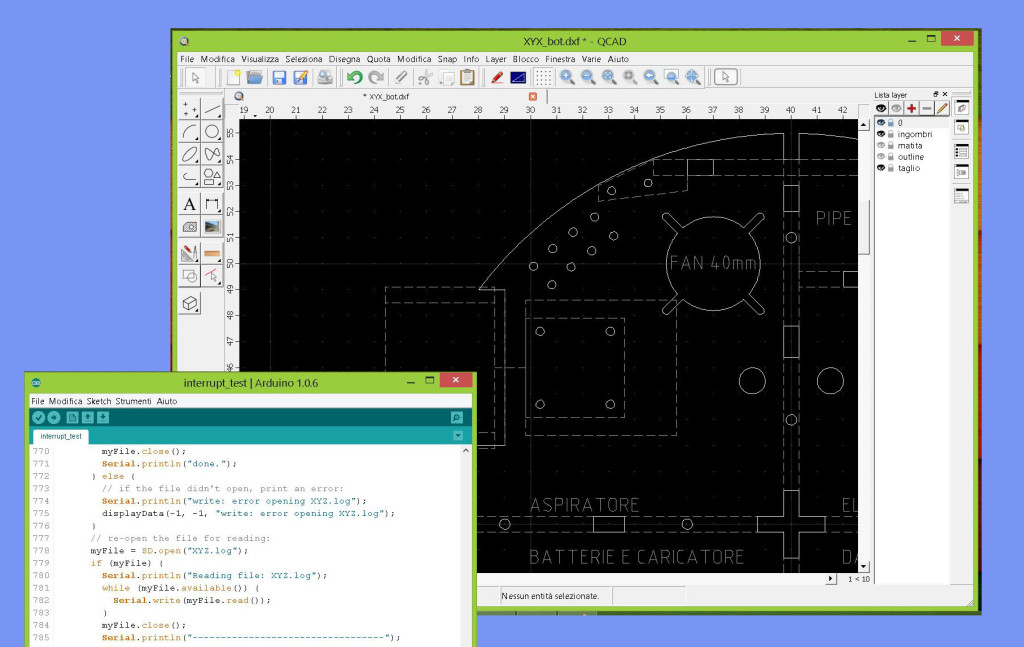Open Sketch menu in Arduino

coord(99,401)
